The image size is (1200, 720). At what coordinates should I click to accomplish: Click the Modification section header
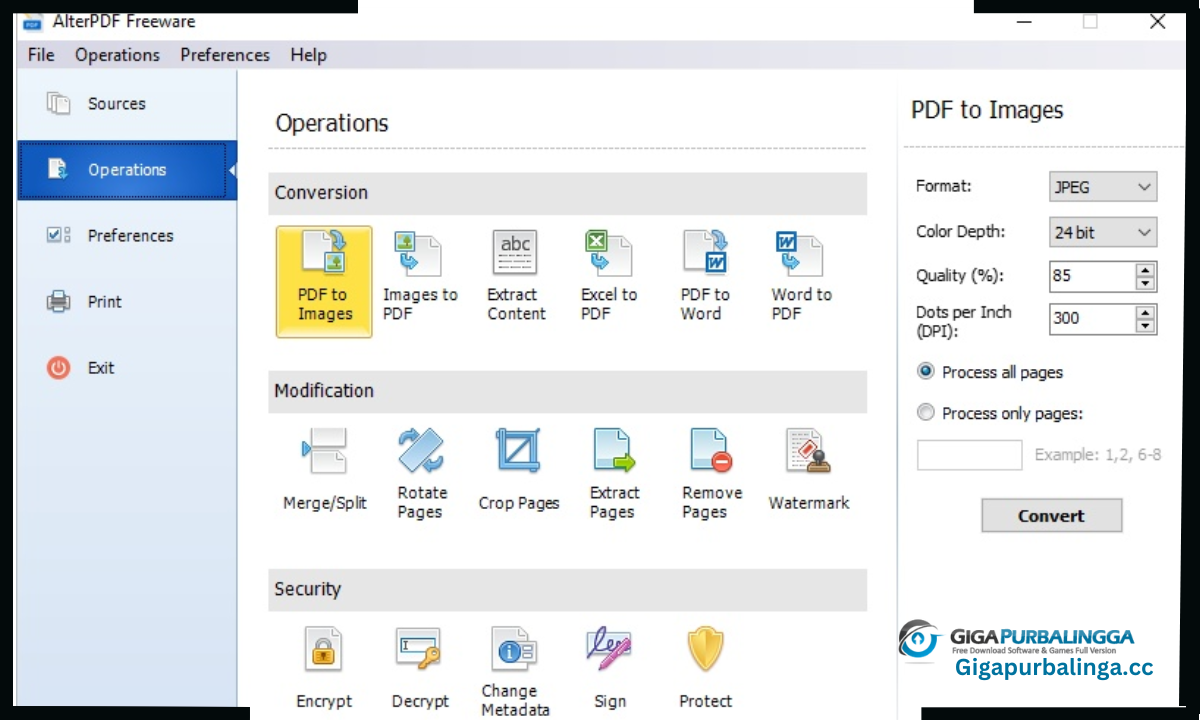click(567, 391)
